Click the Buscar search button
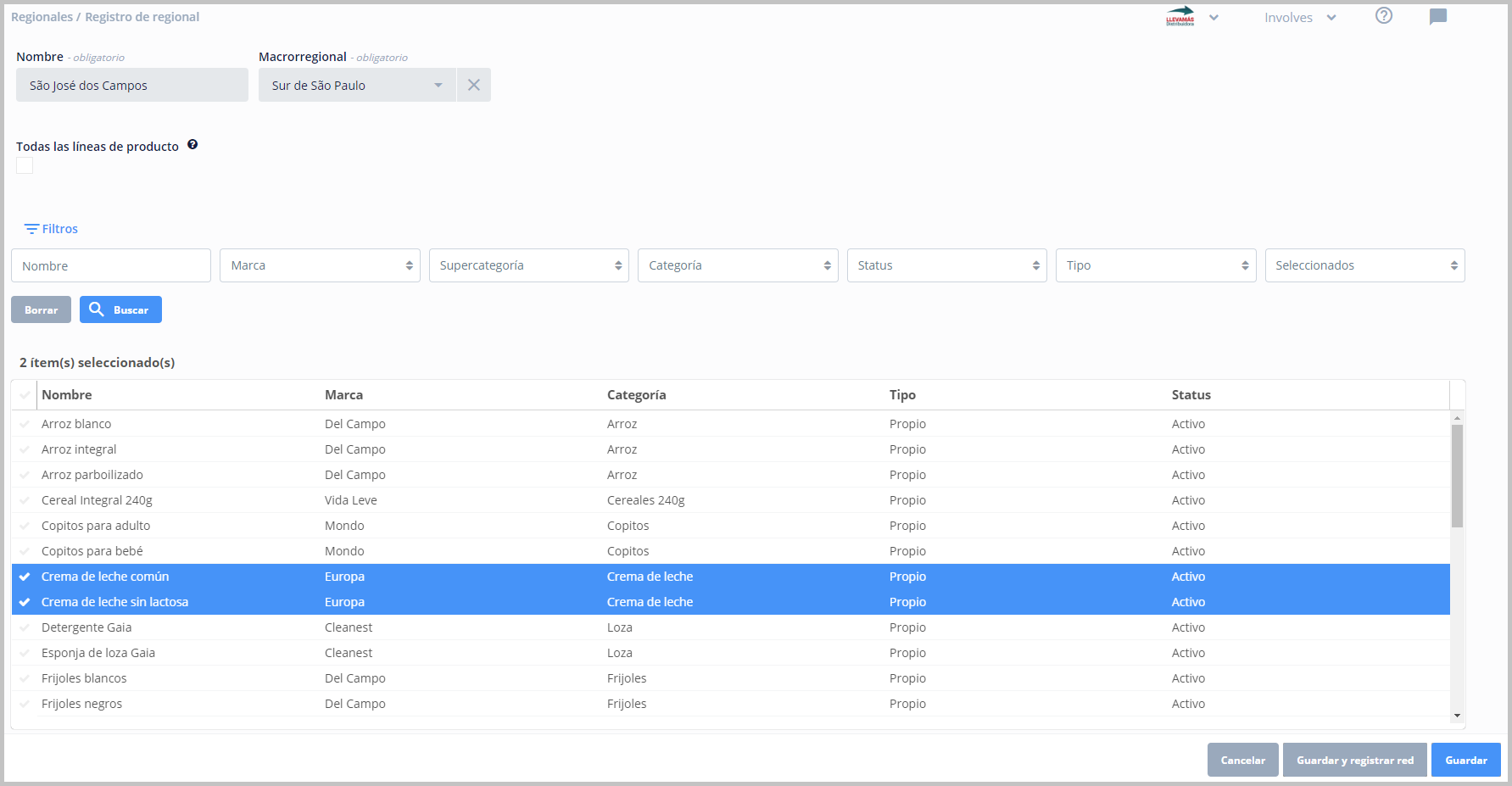 [120, 309]
